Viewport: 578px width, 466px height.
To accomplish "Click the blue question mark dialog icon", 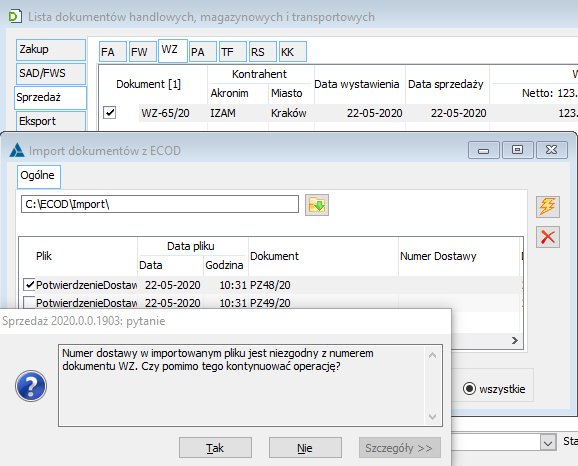I will pyautogui.click(x=31, y=386).
